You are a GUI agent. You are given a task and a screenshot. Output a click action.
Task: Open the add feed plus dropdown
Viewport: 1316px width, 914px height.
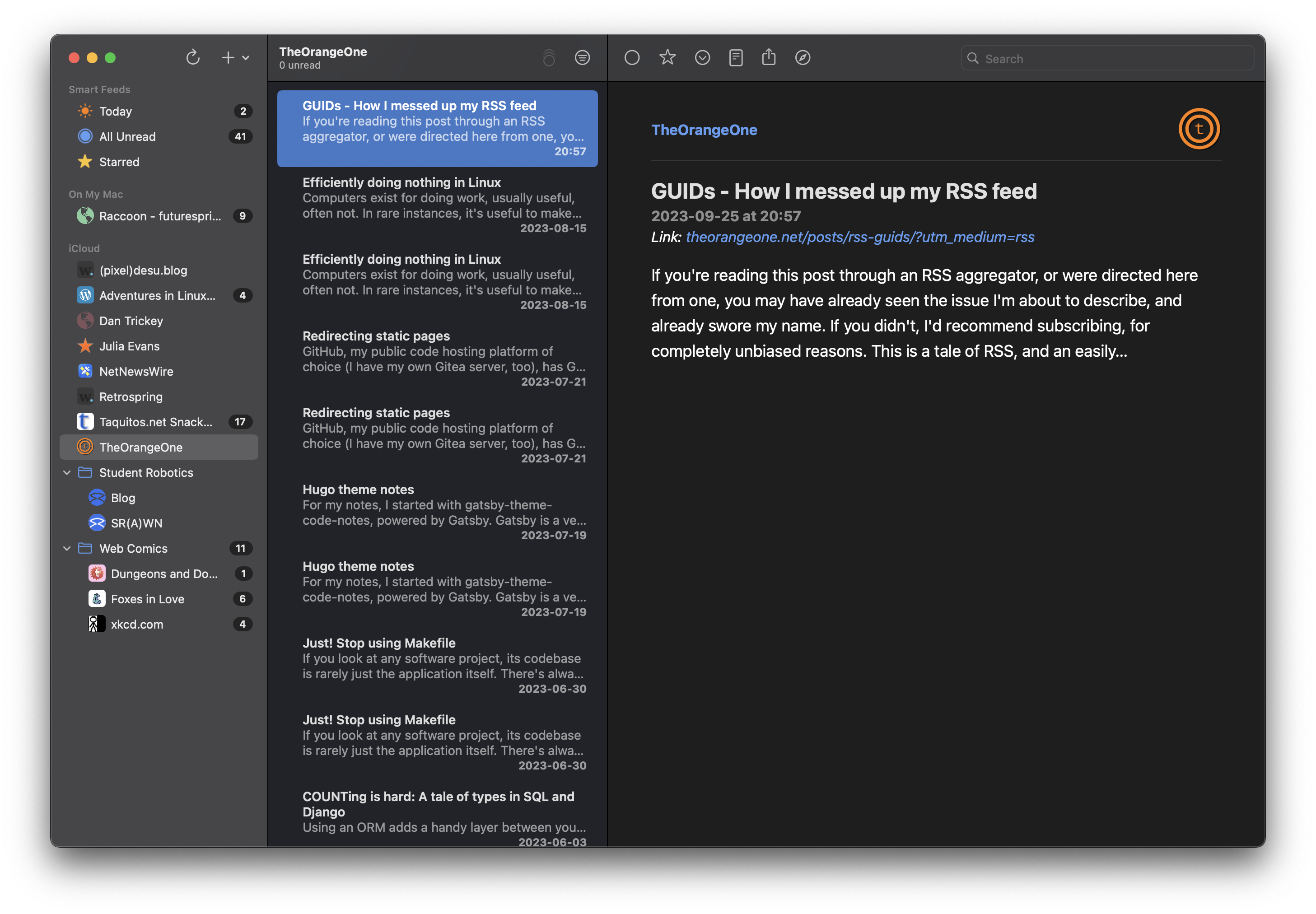click(235, 57)
